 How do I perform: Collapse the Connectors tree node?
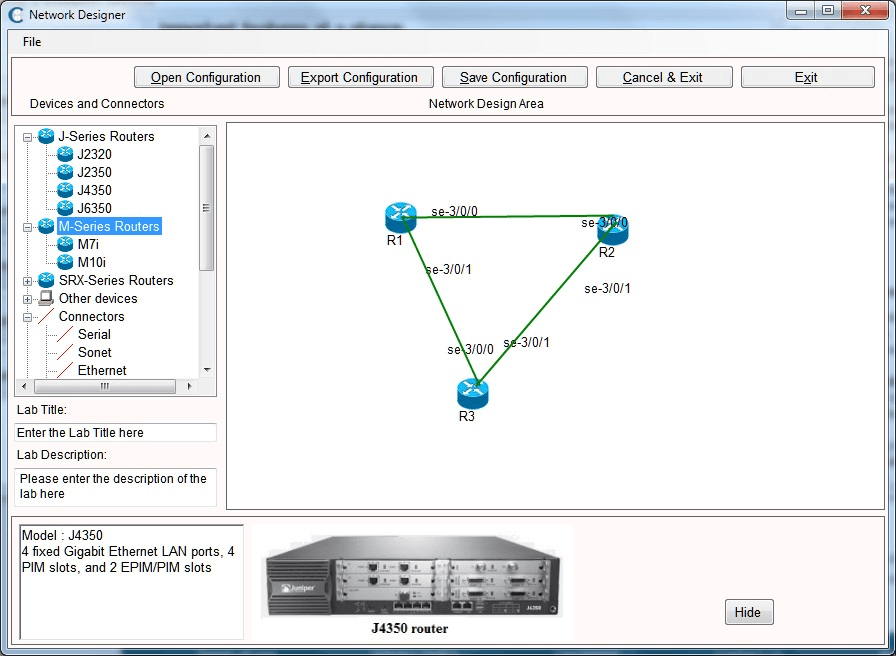point(28,317)
